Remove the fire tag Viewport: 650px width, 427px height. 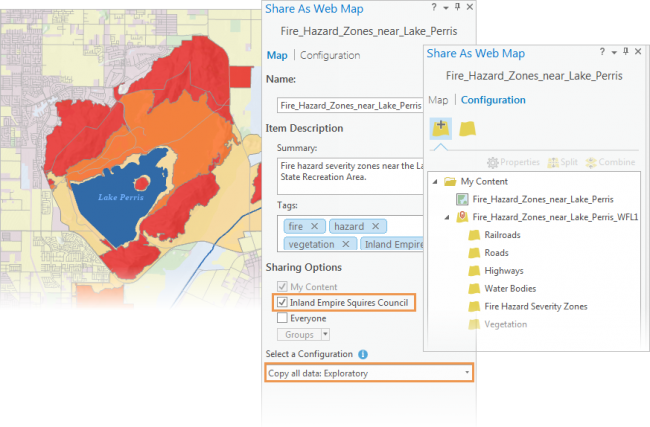314,226
